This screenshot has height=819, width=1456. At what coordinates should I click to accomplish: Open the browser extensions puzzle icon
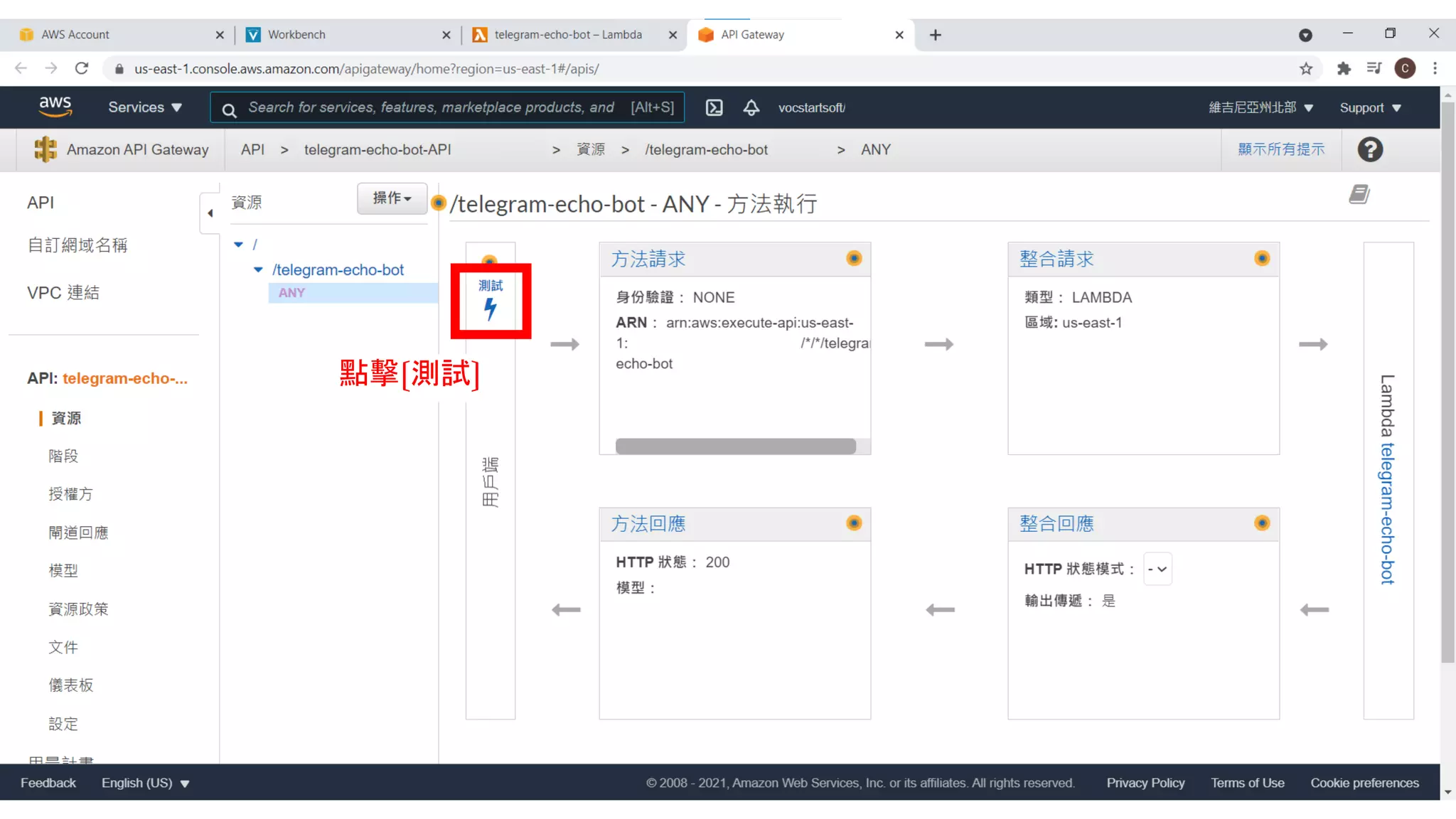1343,68
